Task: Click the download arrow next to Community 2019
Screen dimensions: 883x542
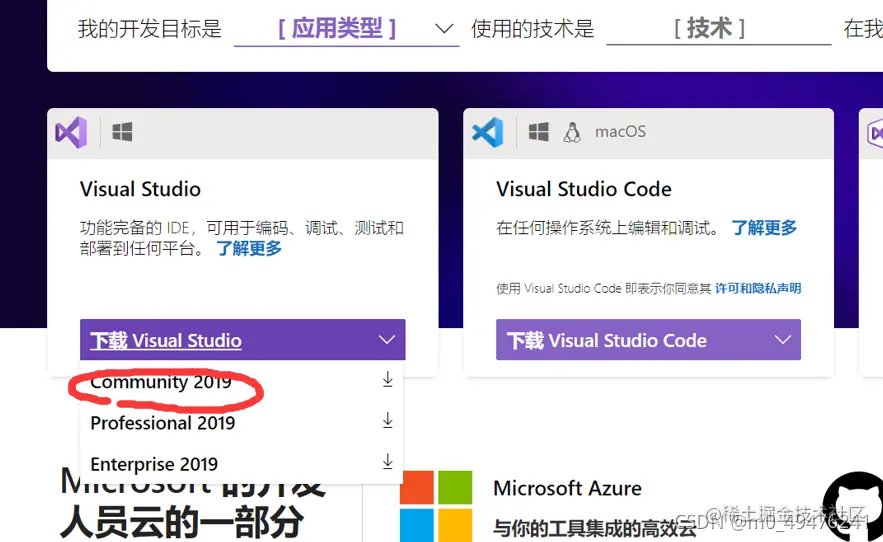Action: (387, 379)
